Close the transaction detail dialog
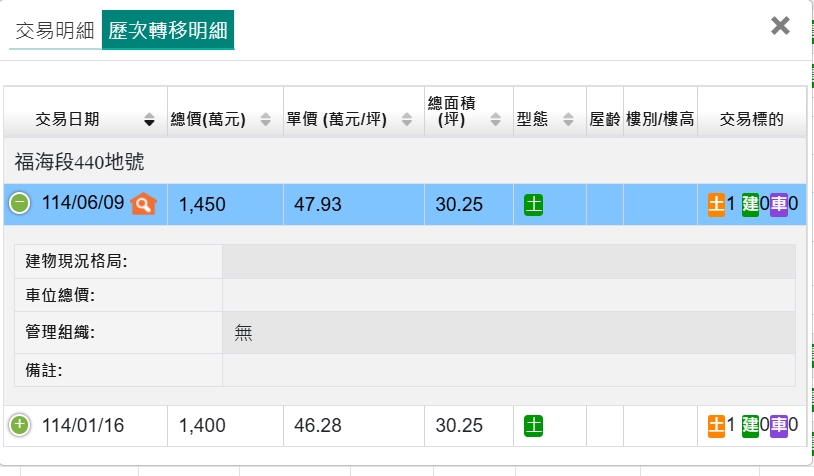Viewport: 814px width, 476px height. coord(780,26)
